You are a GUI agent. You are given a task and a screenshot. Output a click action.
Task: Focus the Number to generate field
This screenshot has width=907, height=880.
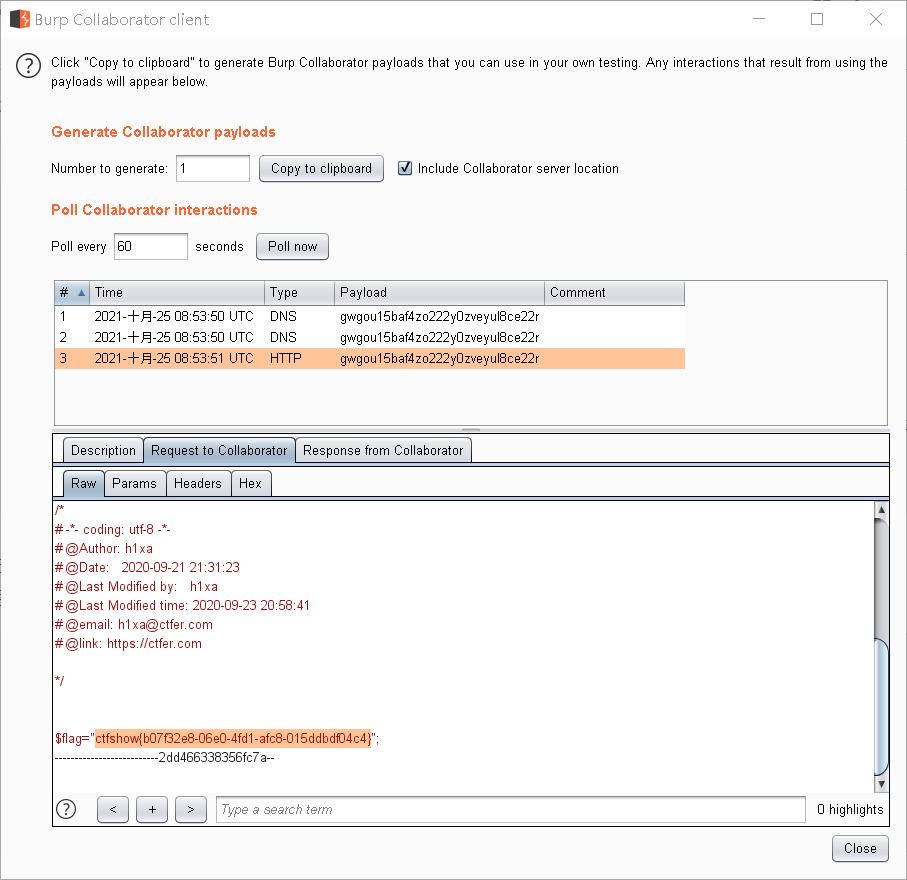point(213,168)
